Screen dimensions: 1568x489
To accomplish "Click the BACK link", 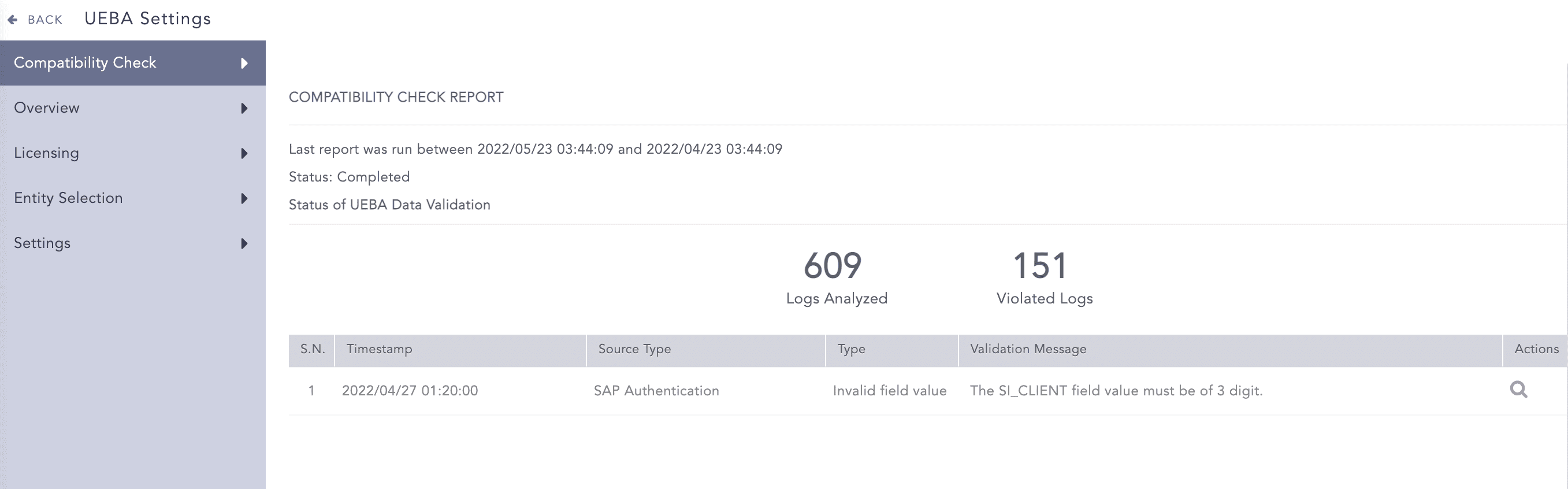I will pos(45,20).
